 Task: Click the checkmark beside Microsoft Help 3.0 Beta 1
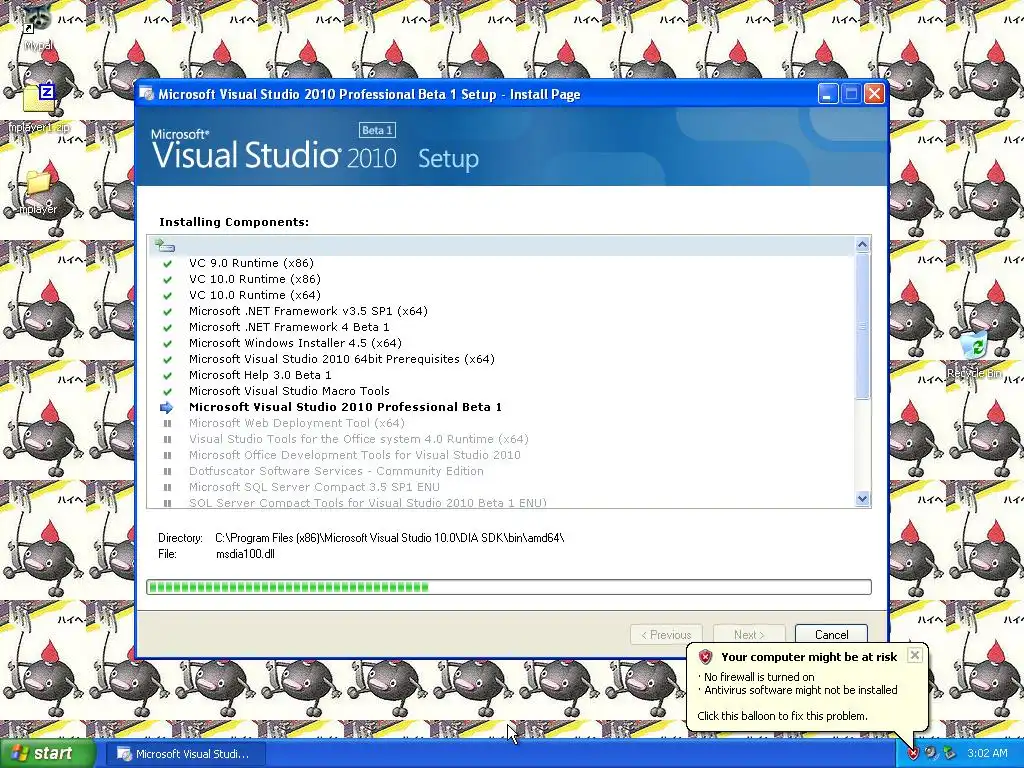pos(167,376)
